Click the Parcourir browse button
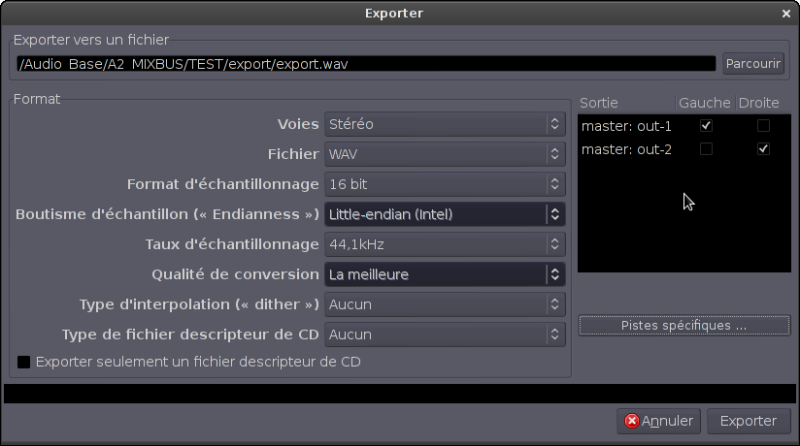Viewport: 800px width, 446px height. (x=753, y=64)
